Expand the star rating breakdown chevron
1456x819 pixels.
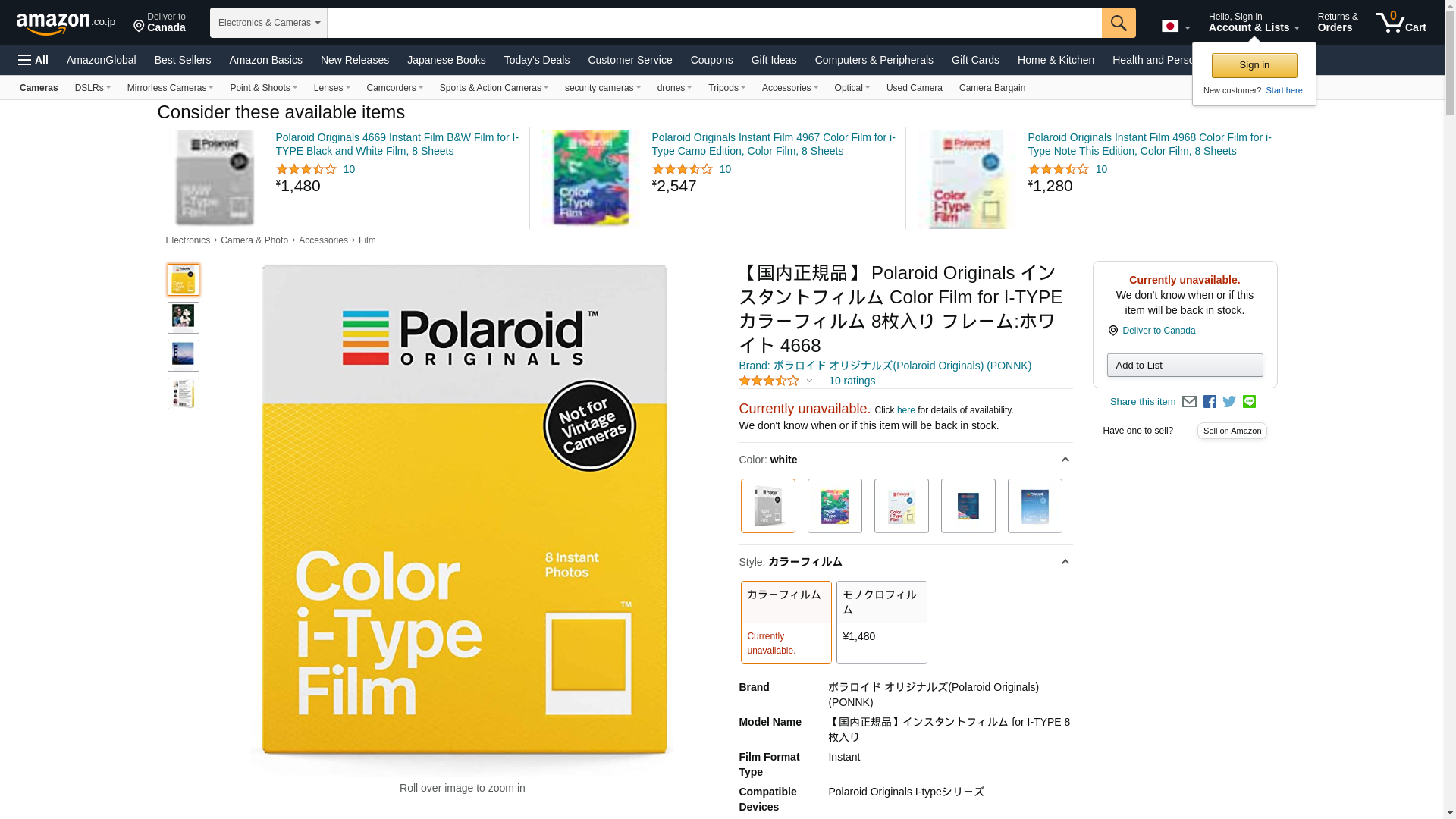pyautogui.click(x=809, y=381)
